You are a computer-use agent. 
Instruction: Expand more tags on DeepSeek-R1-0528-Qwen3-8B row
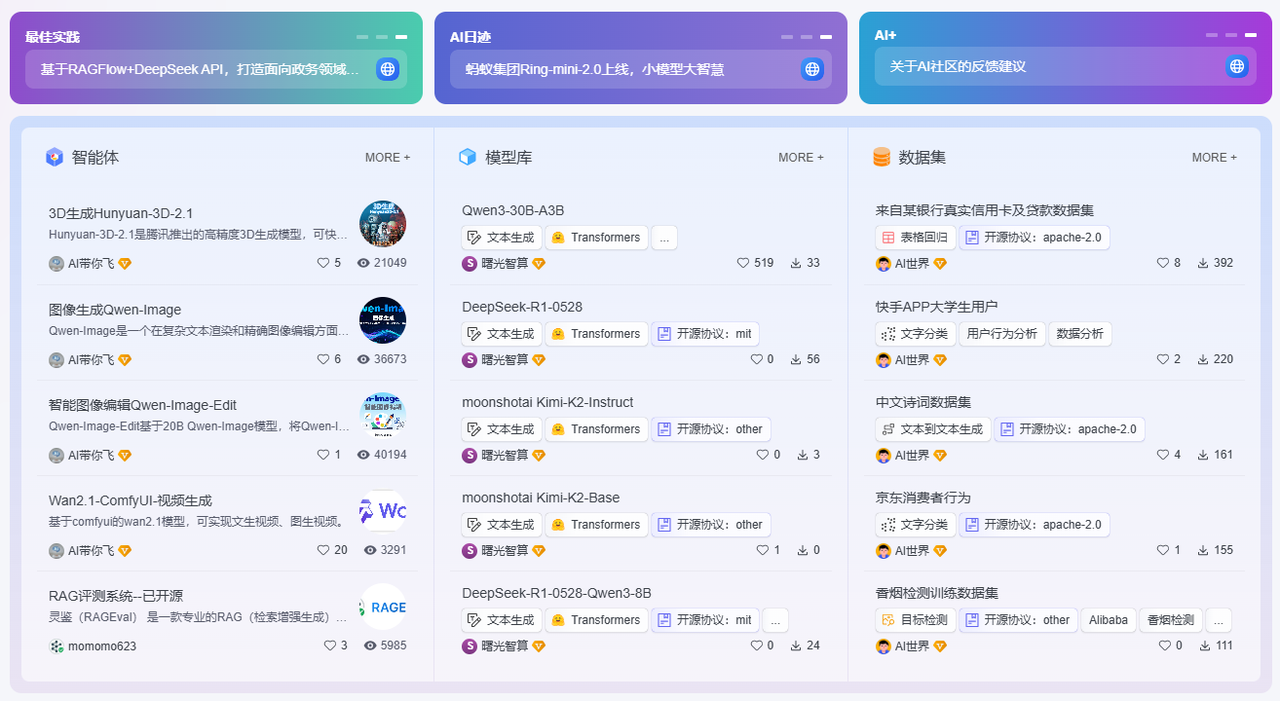776,620
